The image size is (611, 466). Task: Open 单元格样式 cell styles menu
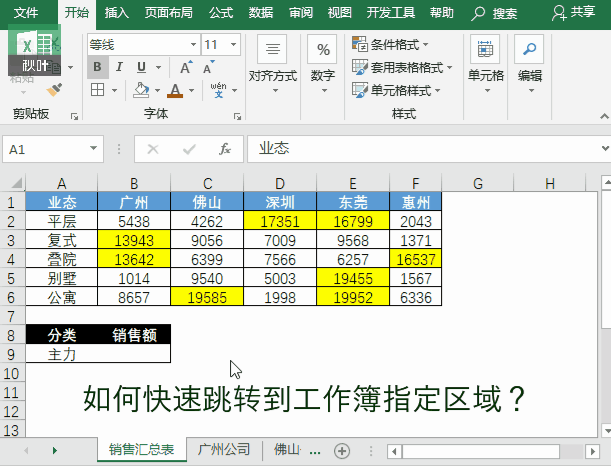[396, 90]
